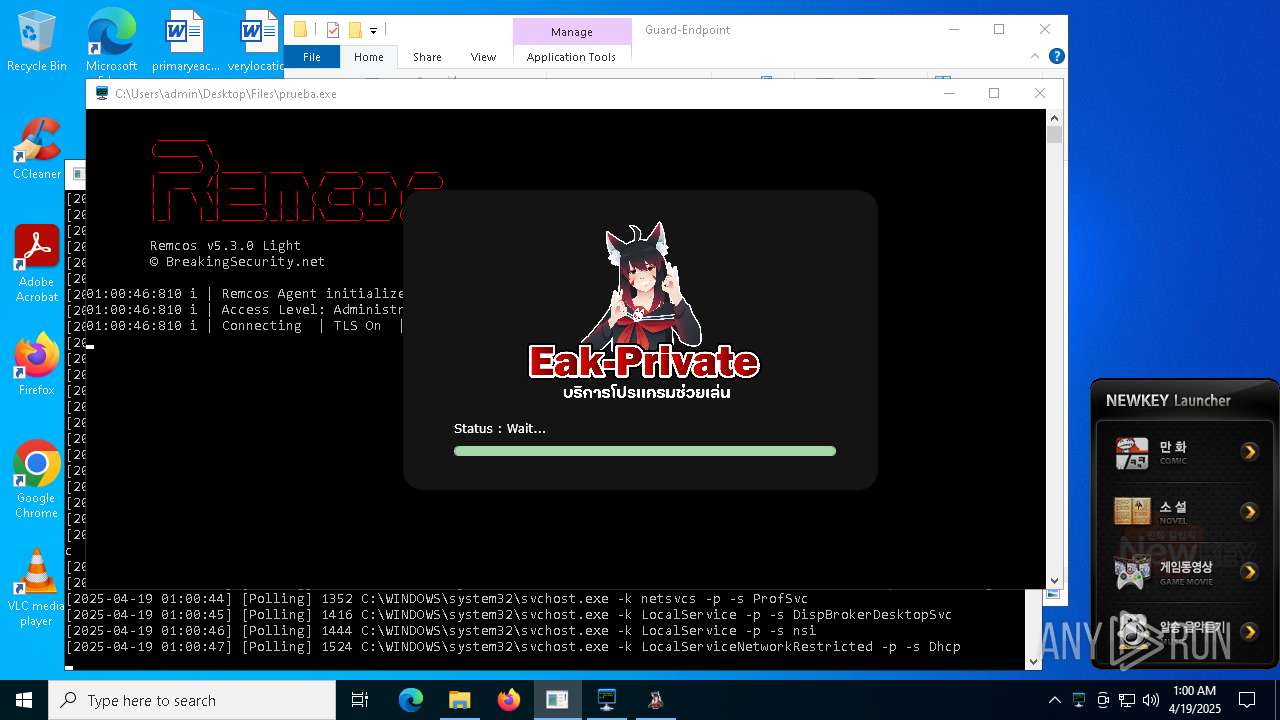Open Task View from the taskbar
The height and width of the screenshot is (720, 1280).
coord(360,700)
